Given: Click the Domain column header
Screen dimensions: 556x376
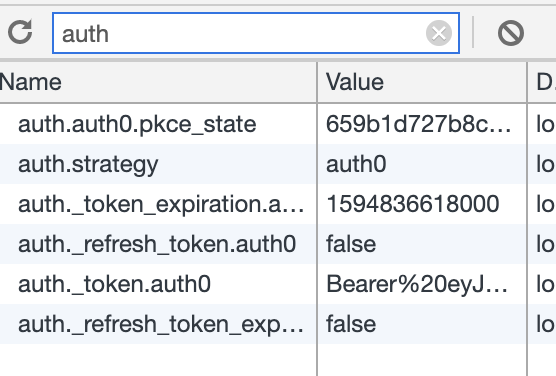Looking at the screenshot, I should pyautogui.click(x=542, y=82).
